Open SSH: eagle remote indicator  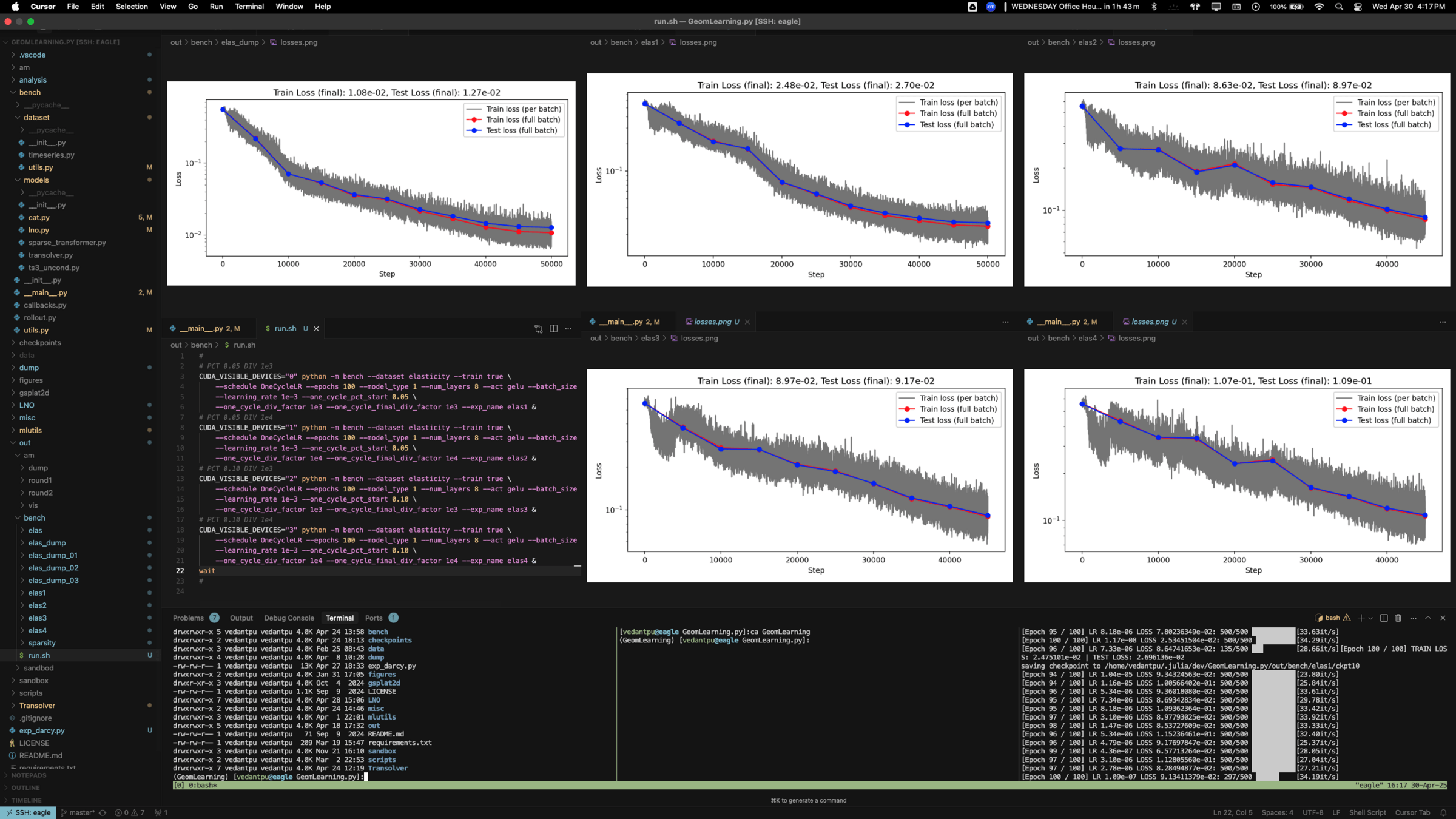pos(29,812)
